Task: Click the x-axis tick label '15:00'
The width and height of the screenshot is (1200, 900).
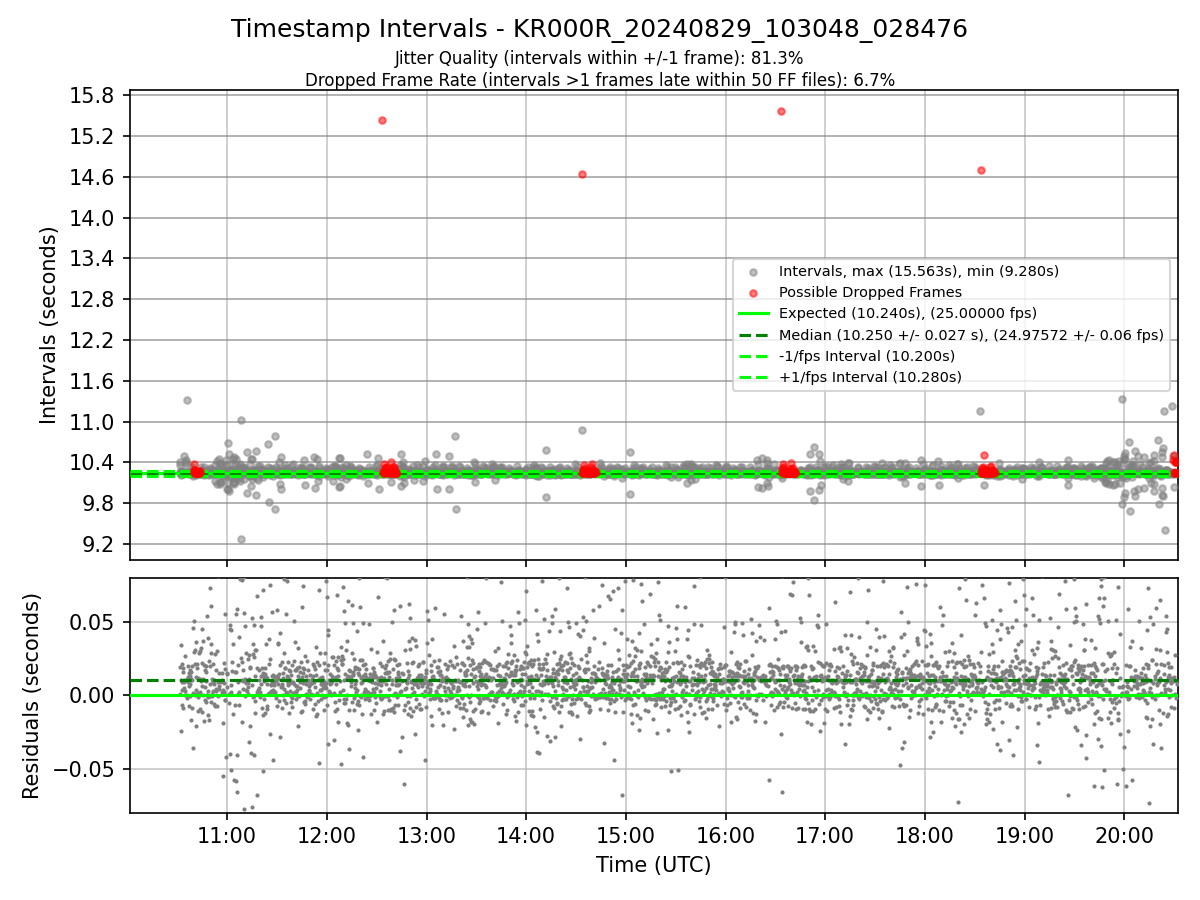Action: point(626,836)
